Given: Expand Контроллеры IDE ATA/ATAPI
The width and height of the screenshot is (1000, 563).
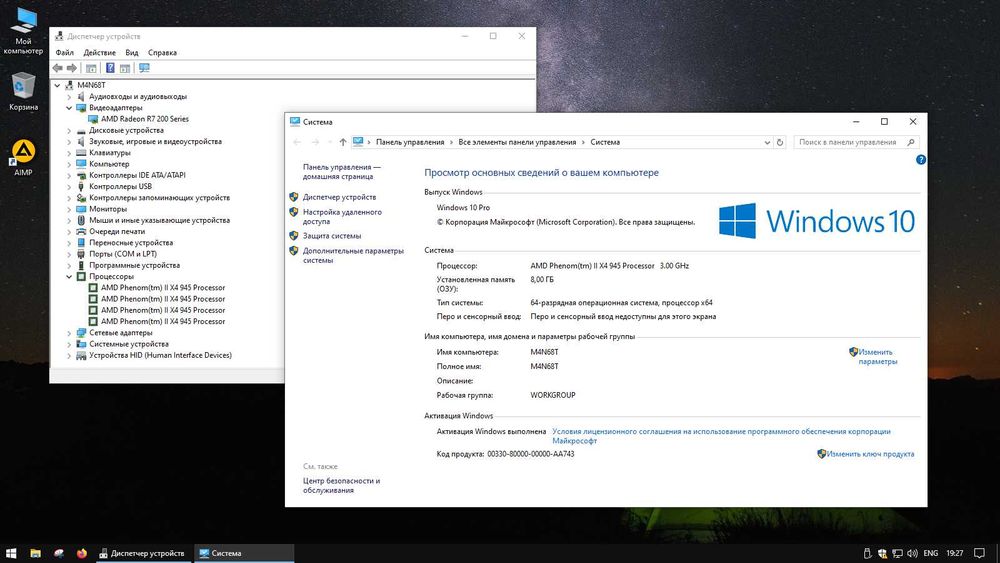Looking at the screenshot, I should coord(69,175).
